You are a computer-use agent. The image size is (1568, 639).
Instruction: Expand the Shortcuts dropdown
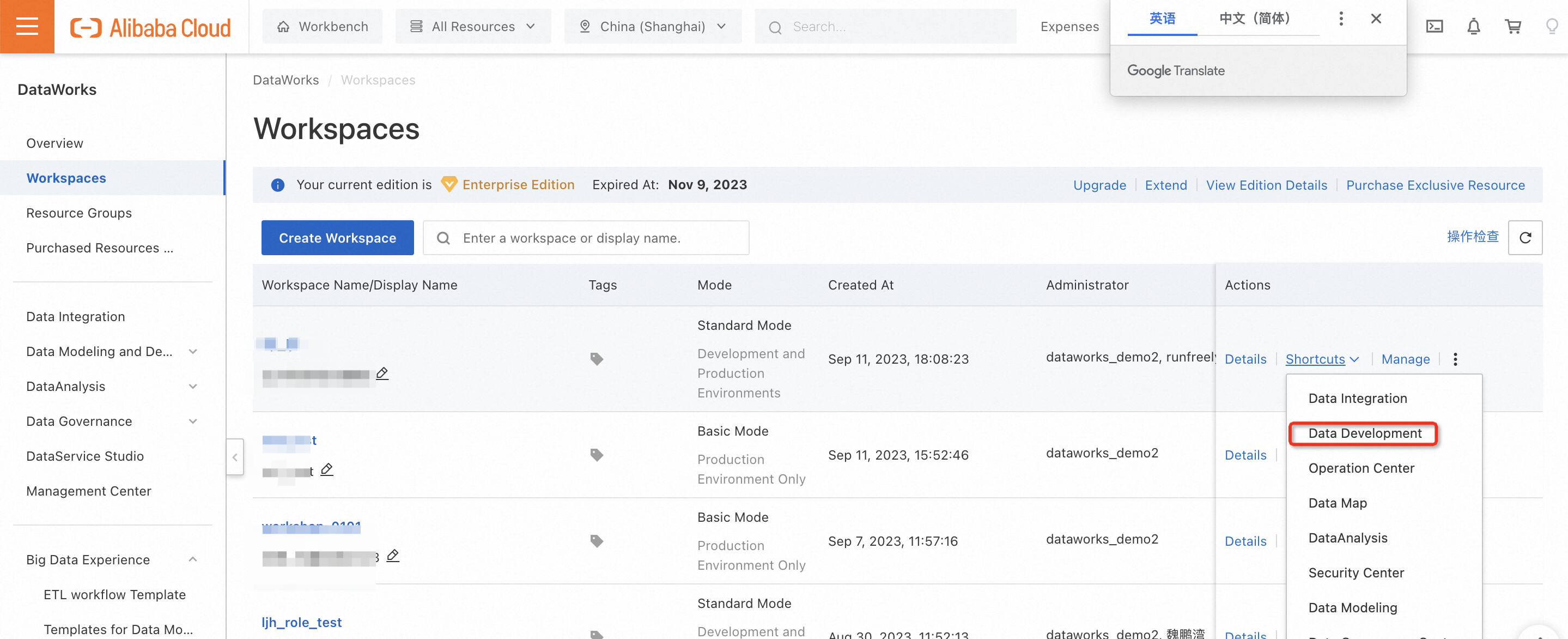coord(1322,359)
